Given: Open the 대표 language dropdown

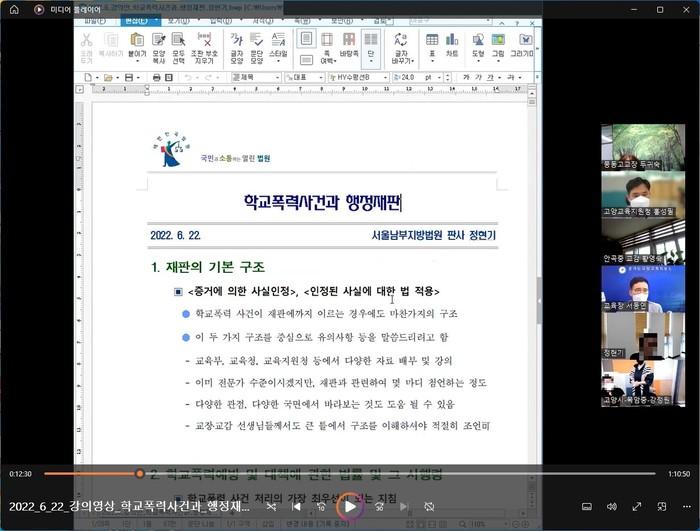Looking at the screenshot, I should pos(321,78).
